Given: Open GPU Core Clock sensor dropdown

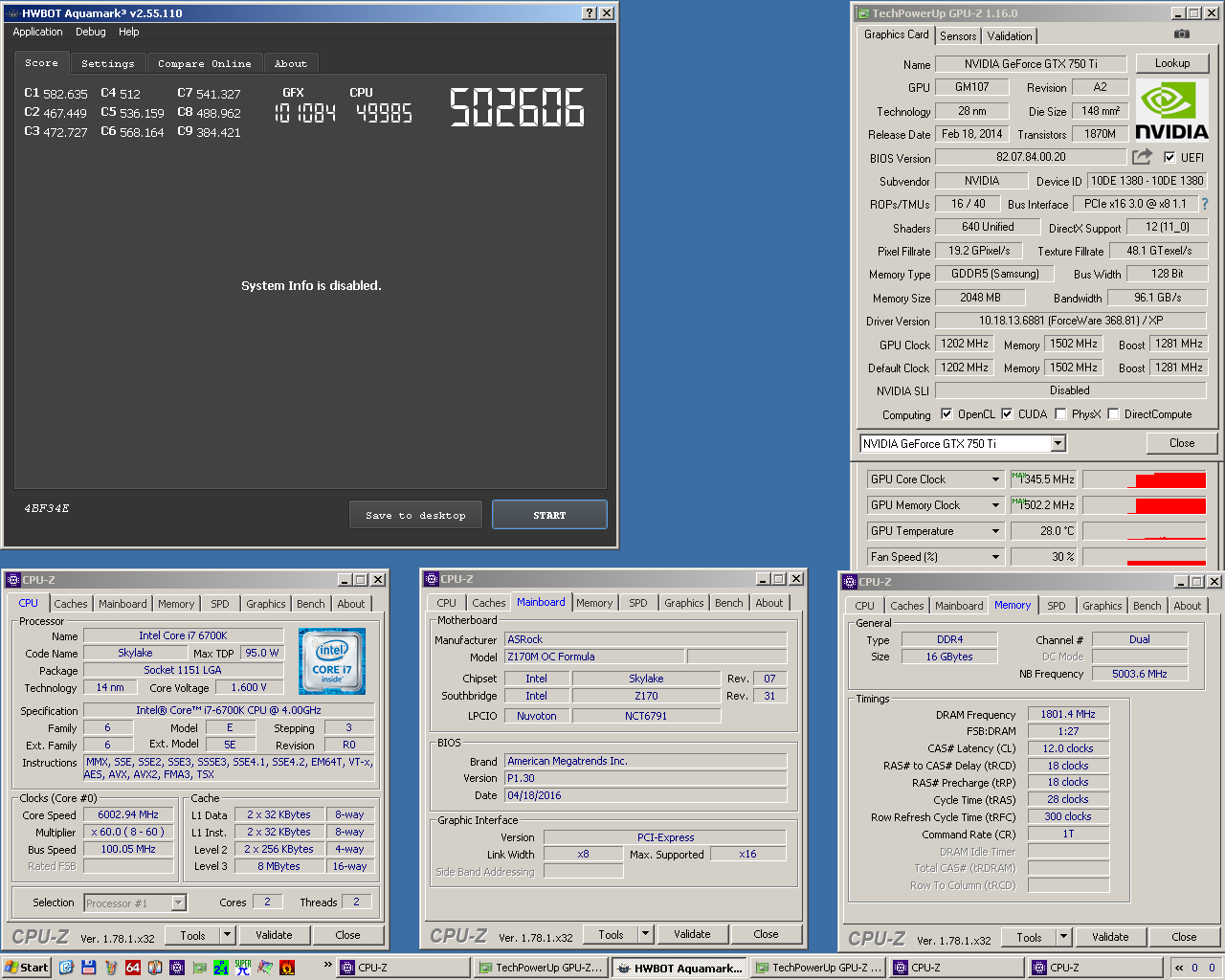Looking at the screenshot, I should [x=995, y=479].
